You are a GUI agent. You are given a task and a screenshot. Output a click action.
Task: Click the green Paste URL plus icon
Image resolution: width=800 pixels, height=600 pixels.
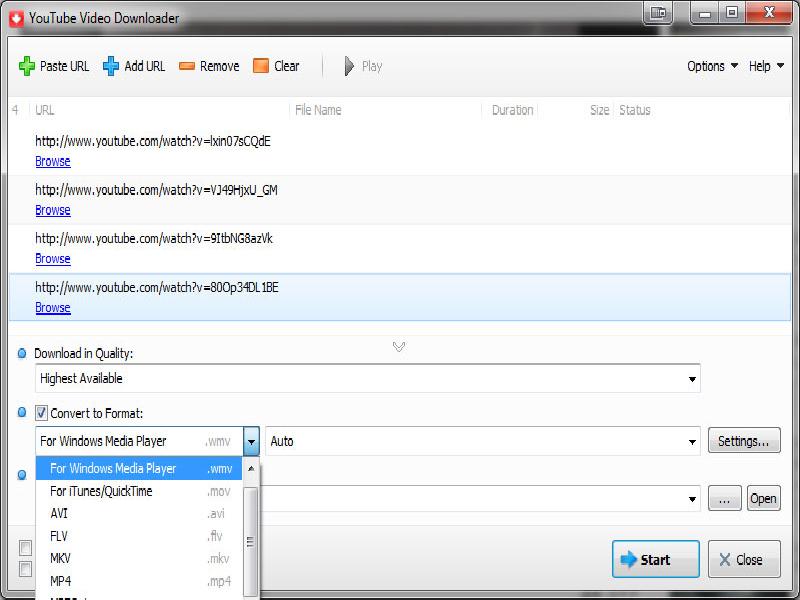pyautogui.click(x=27, y=66)
